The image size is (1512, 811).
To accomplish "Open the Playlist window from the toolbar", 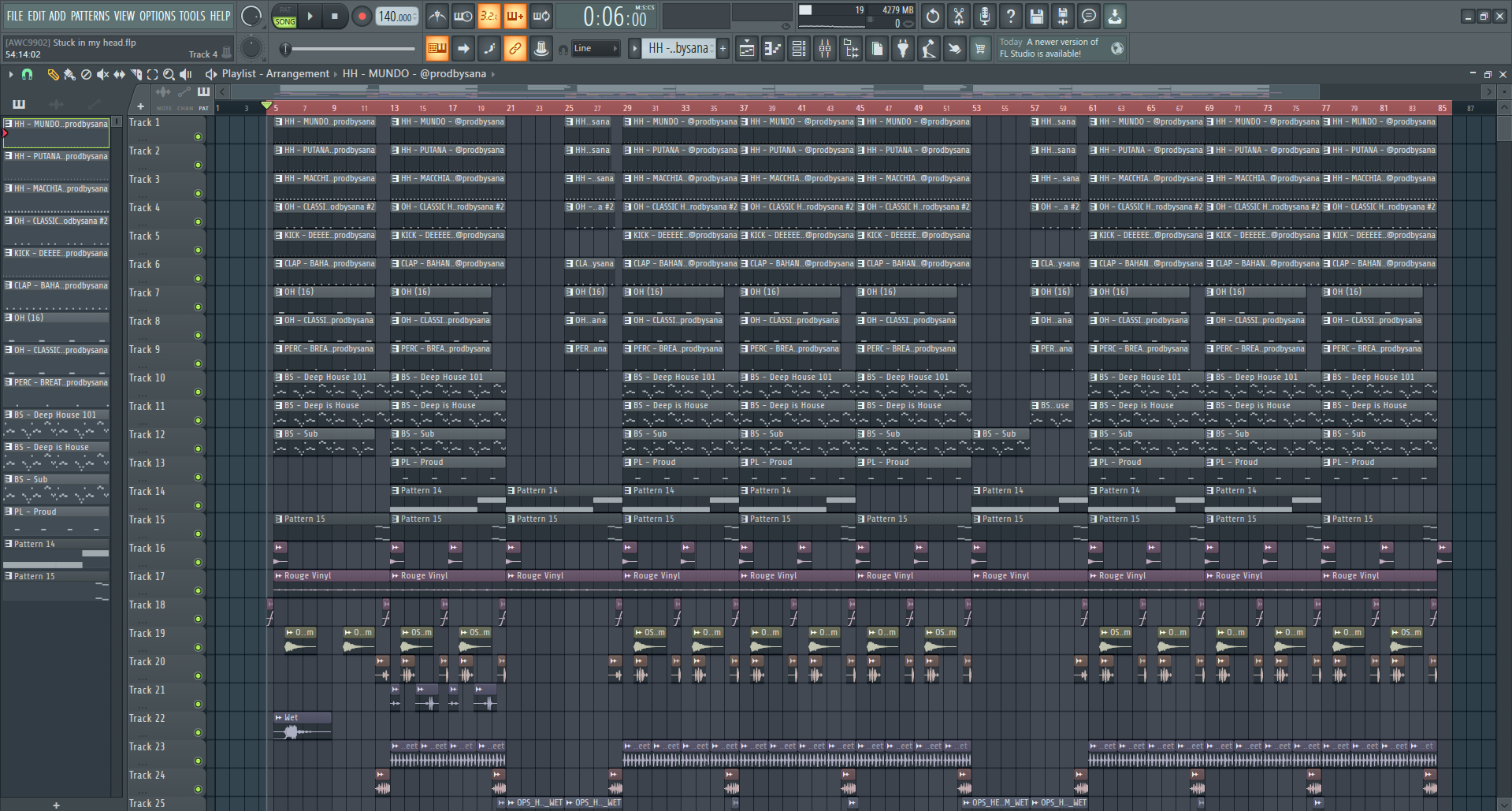I will coord(746,49).
